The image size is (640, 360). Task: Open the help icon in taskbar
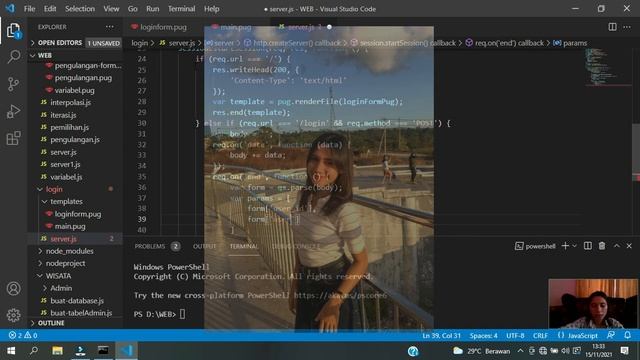click(413, 351)
